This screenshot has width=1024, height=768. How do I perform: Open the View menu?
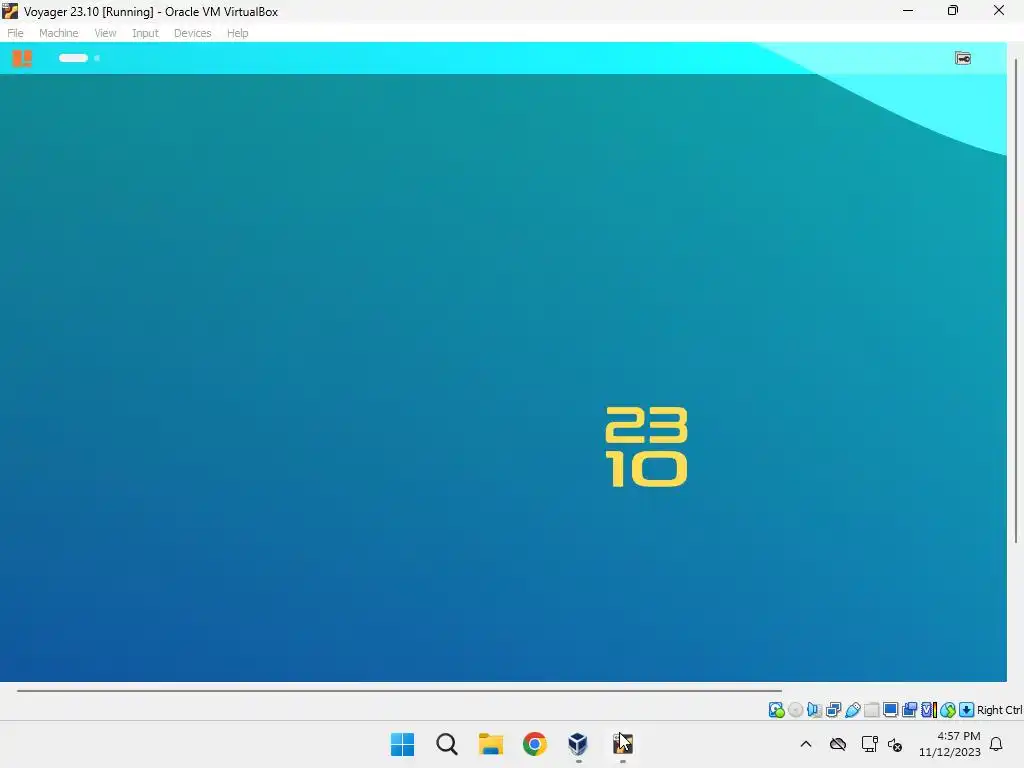point(104,33)
